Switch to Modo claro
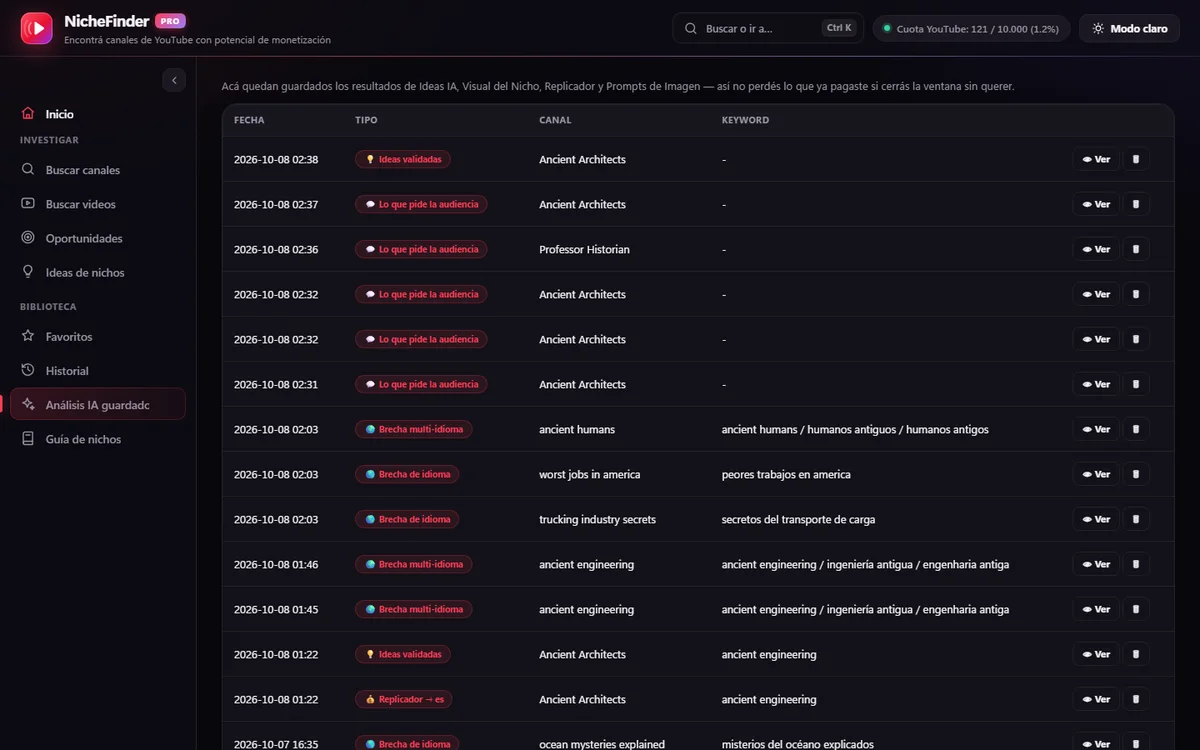Viewport: 1200px width, 750px height. click(1130, 28)
